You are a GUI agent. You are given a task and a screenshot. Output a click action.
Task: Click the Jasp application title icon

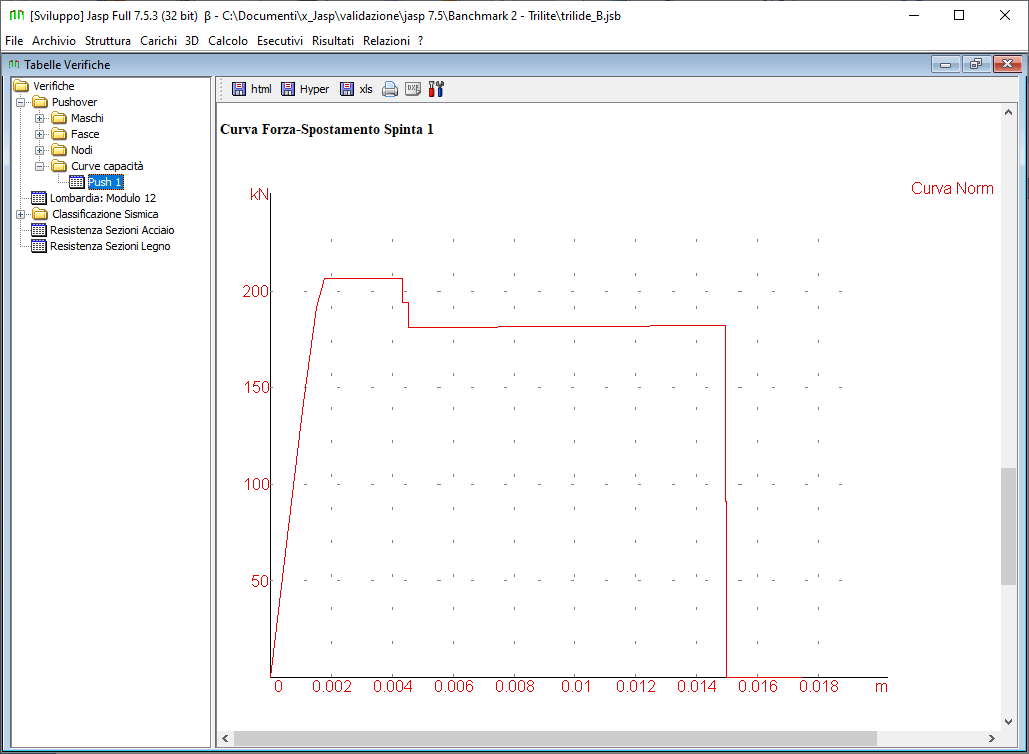coord(17,15)
